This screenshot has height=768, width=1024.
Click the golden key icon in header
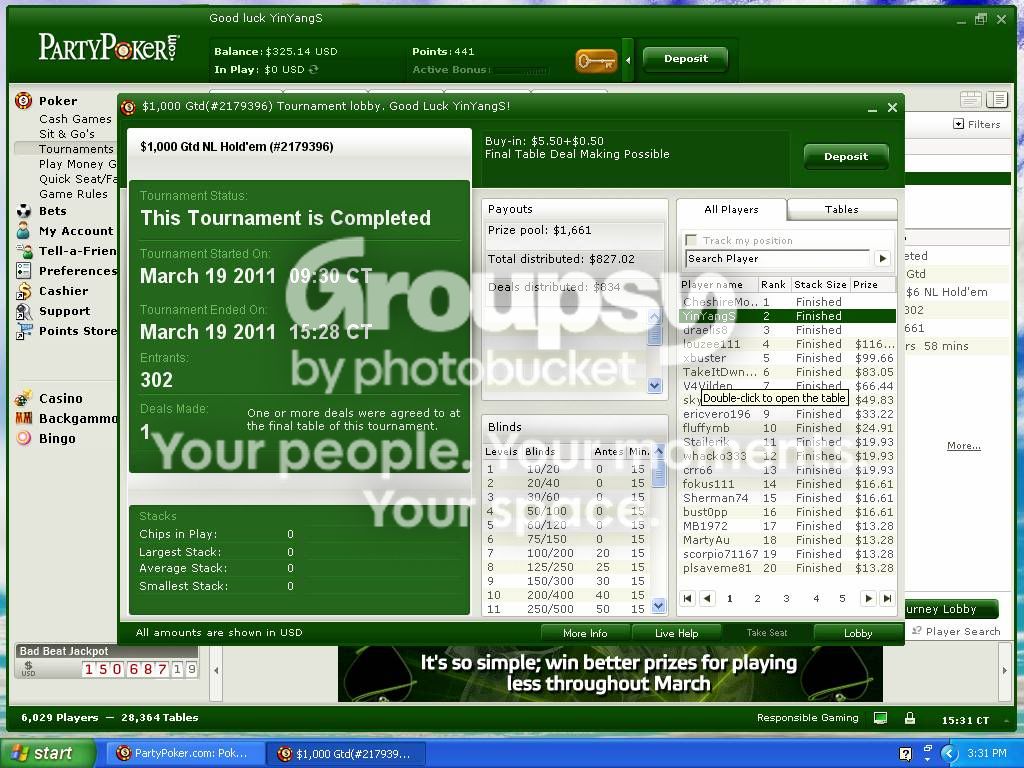point(596,61)
